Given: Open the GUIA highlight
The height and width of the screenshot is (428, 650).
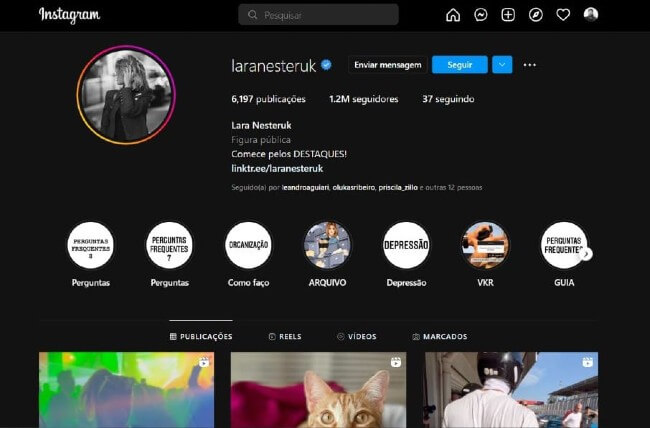Looking at the screenshot, I should 564,246.
